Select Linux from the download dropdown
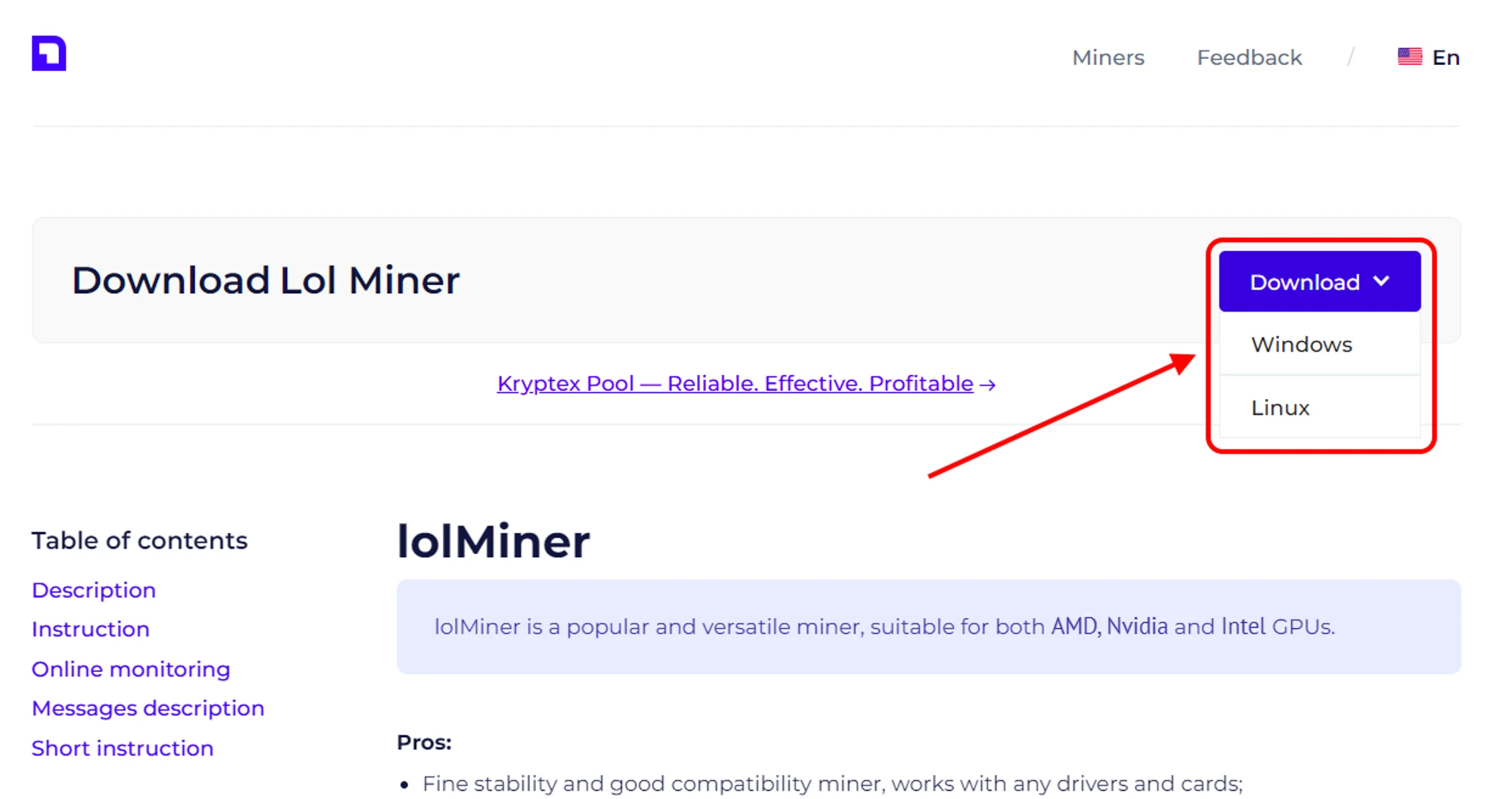The width and height of the screenshot is (1512, 799). point(1280,408)
